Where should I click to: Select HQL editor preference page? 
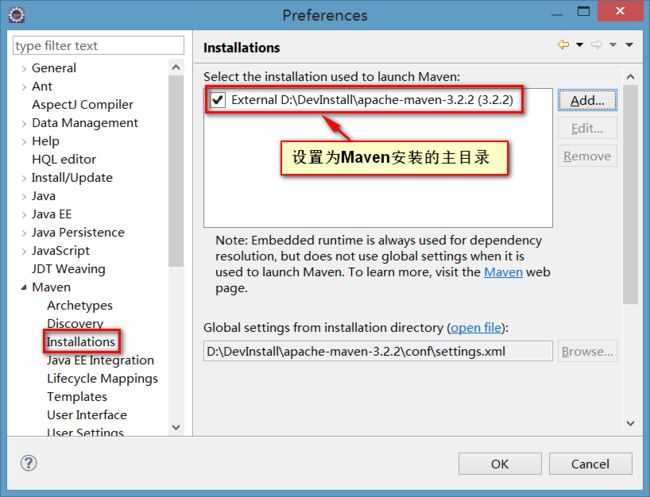tap(64, 159)
